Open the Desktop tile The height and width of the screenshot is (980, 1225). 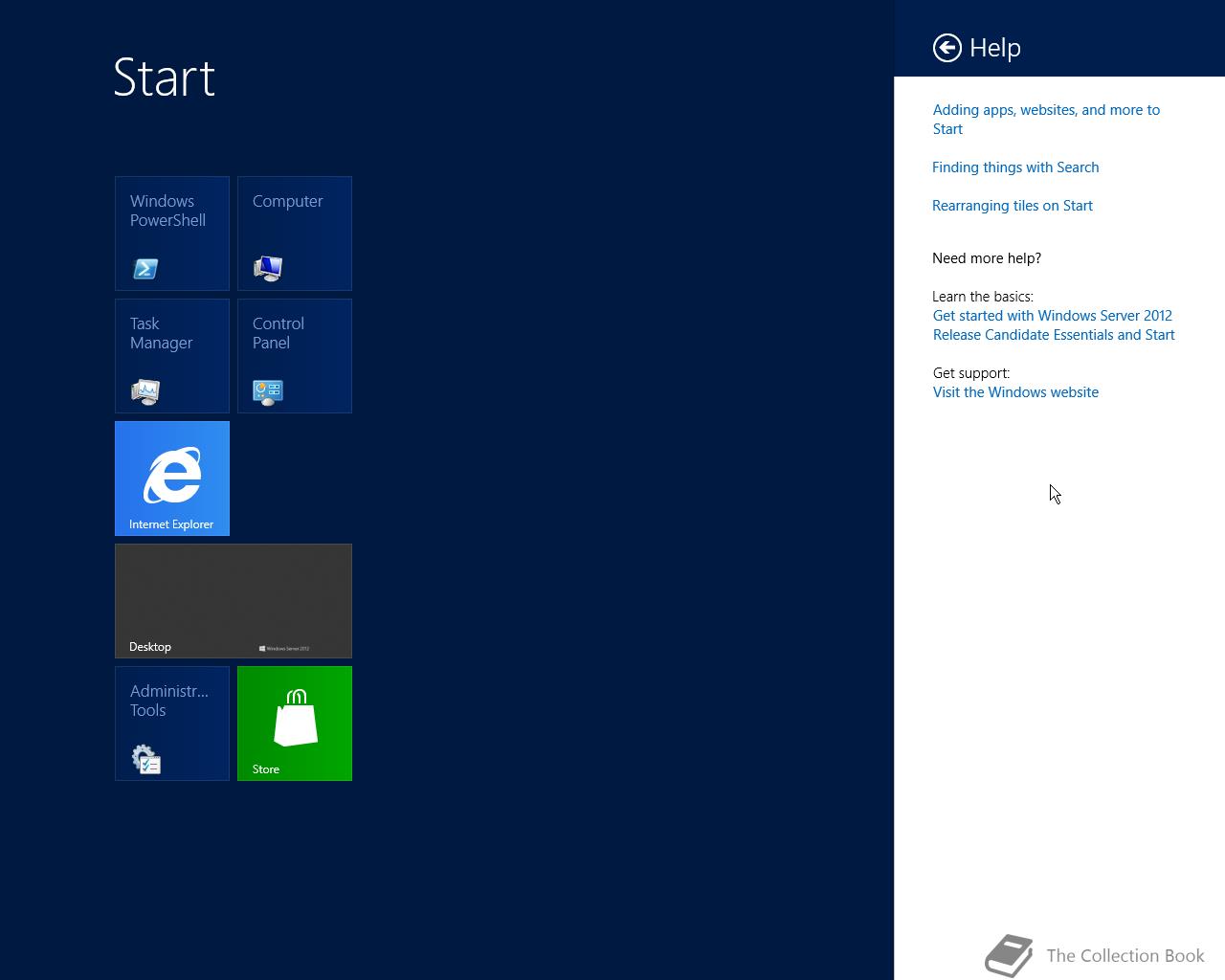pos(234,601)
